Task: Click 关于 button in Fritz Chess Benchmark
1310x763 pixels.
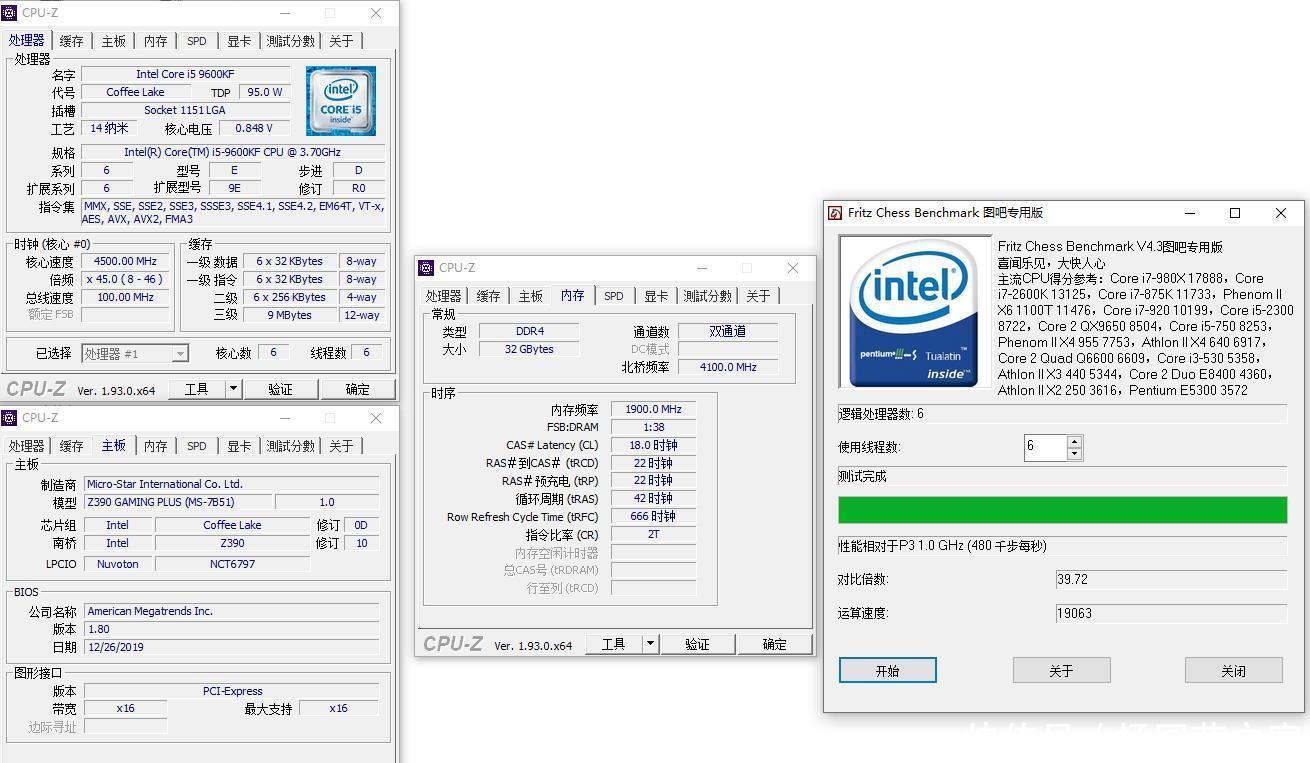Action: 1062,670
